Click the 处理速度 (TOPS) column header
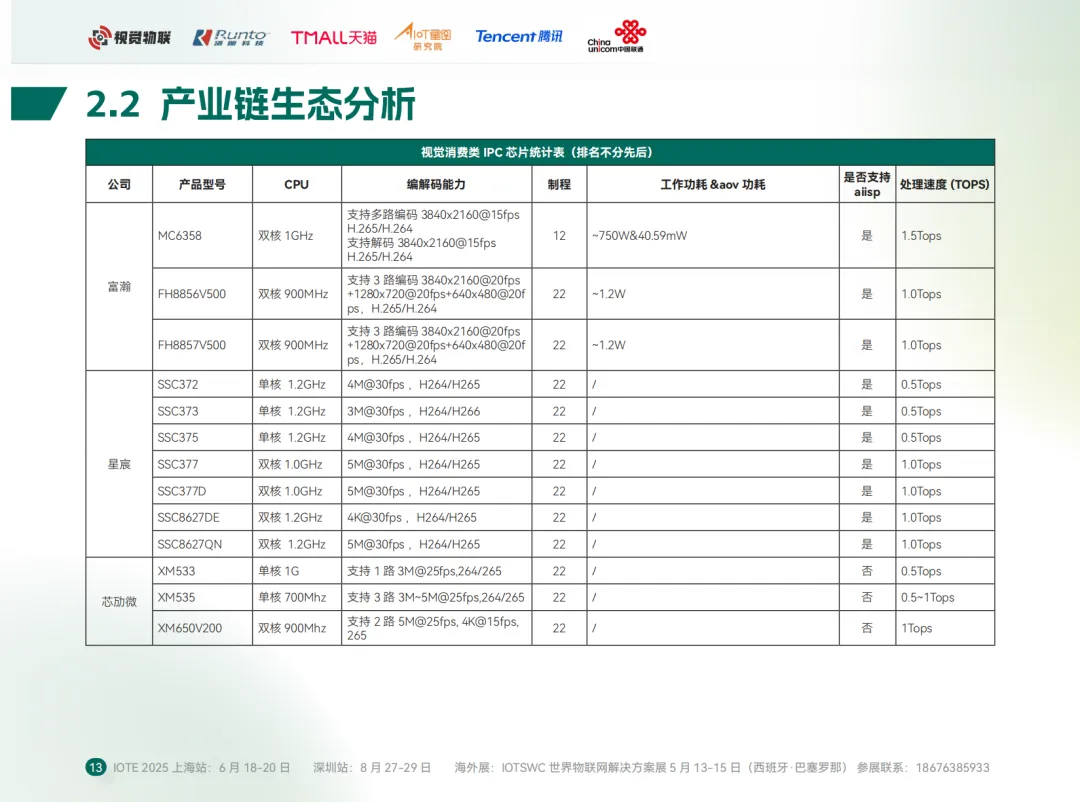The image size is (1080, 802). 945,185
